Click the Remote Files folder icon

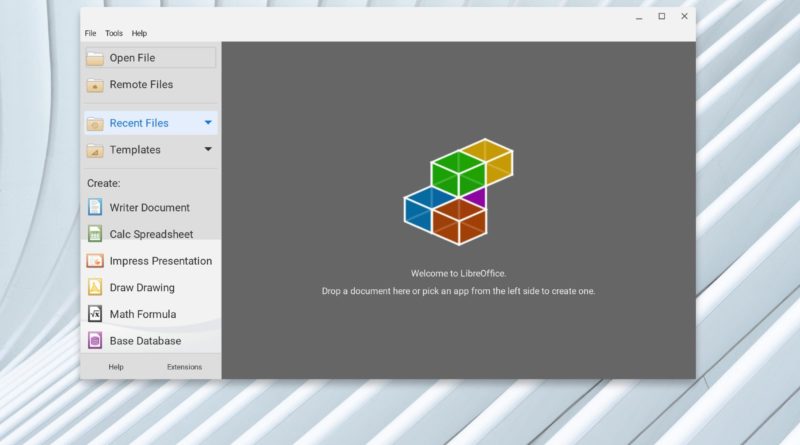(95, 85)
